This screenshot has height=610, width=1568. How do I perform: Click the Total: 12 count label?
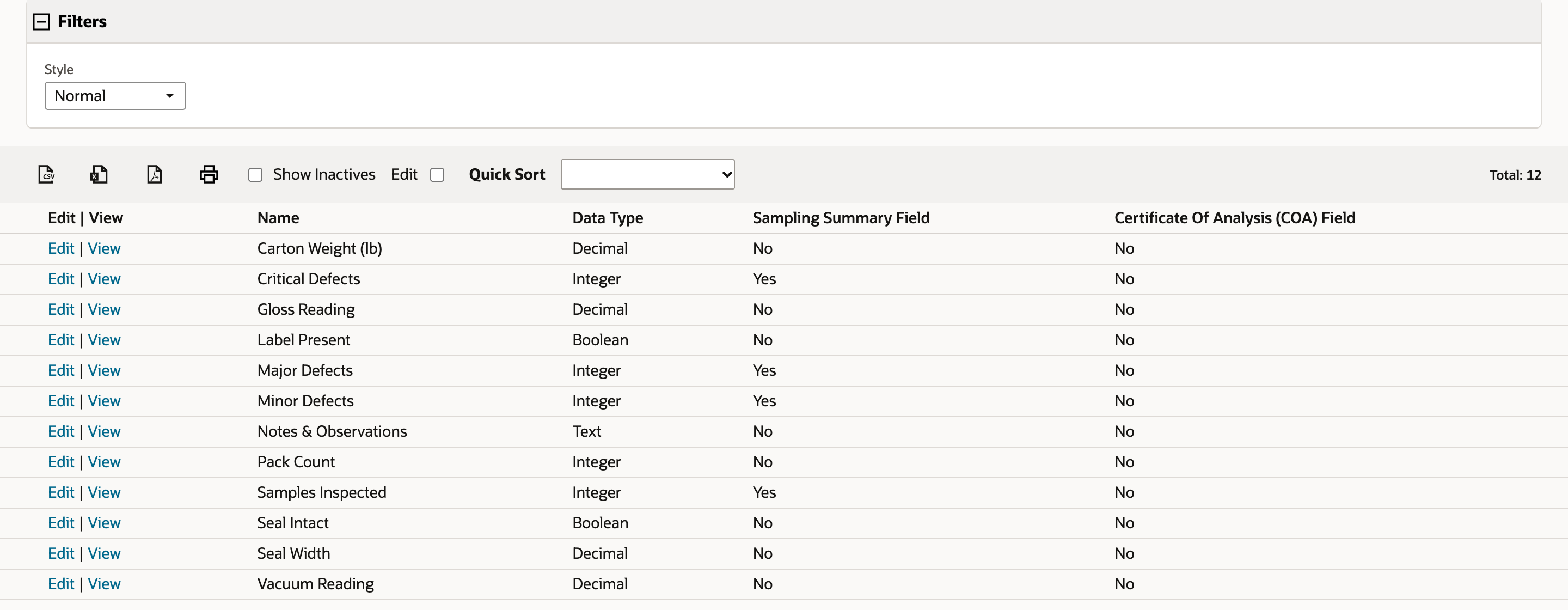pos(1515,175)
